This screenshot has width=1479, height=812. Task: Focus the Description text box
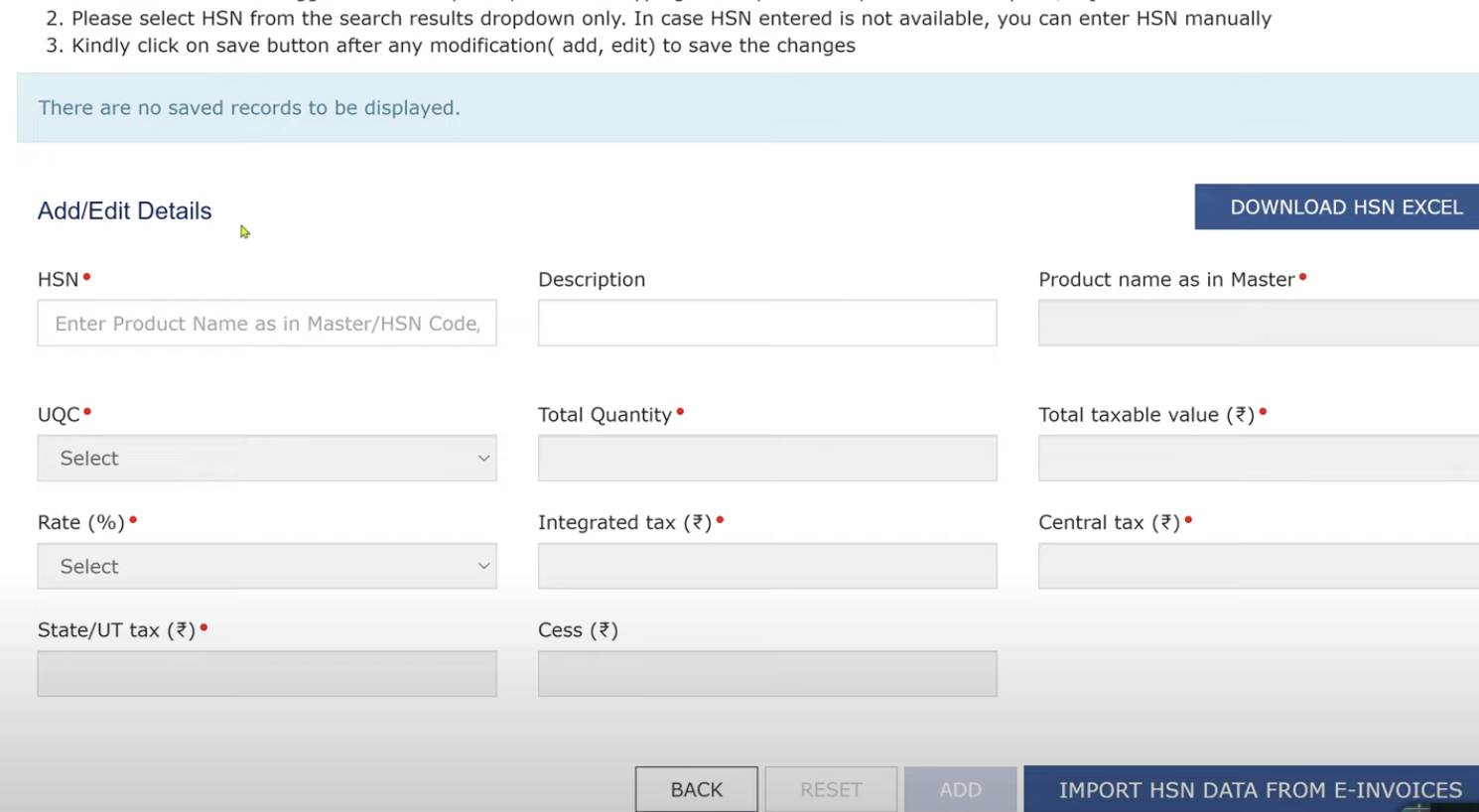(x=767, y=323)
